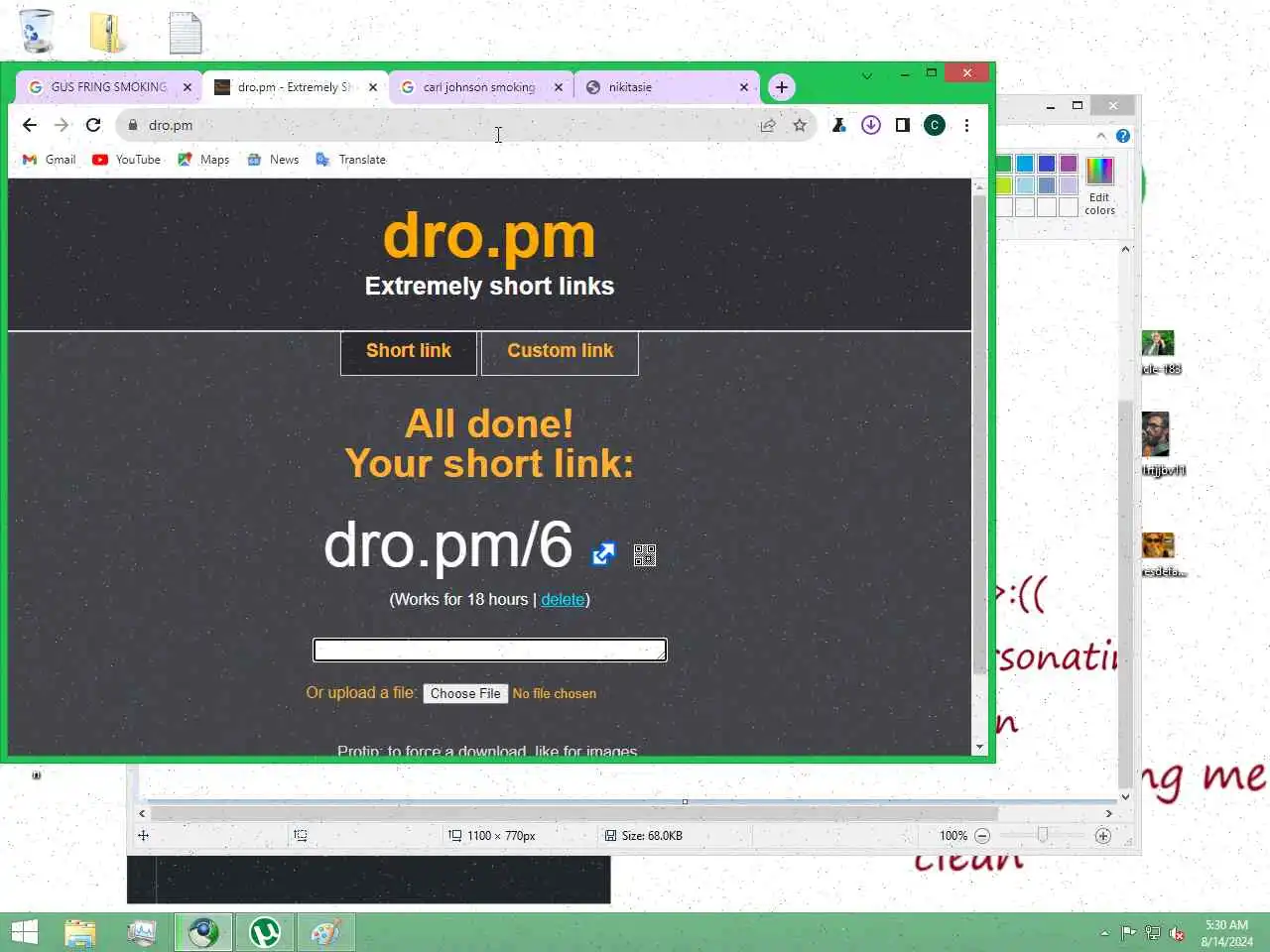Image resolution: width=1270 pixels, height=952 pixels.
Task: Click the Paint zoom slider handle
Action: coord(1042,836)
